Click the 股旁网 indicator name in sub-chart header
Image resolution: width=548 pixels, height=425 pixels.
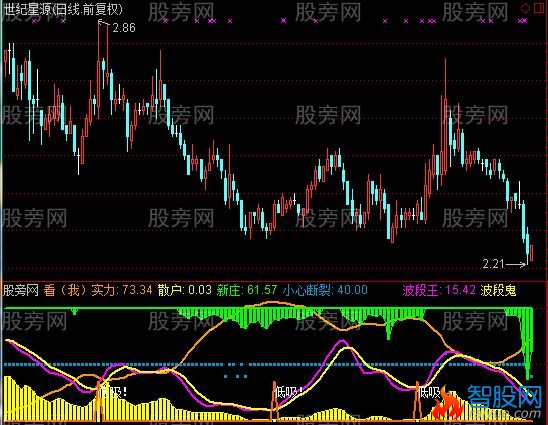point(21,290)
